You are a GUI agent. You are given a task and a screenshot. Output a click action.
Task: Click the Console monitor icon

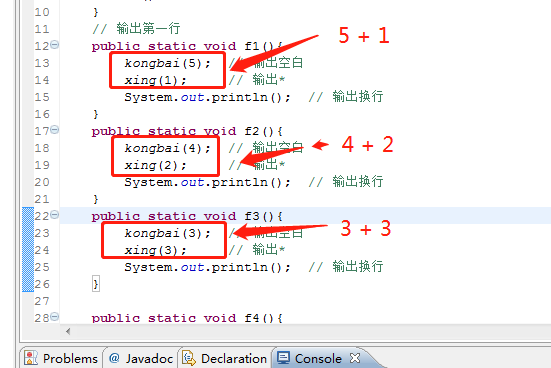(283, 358)
